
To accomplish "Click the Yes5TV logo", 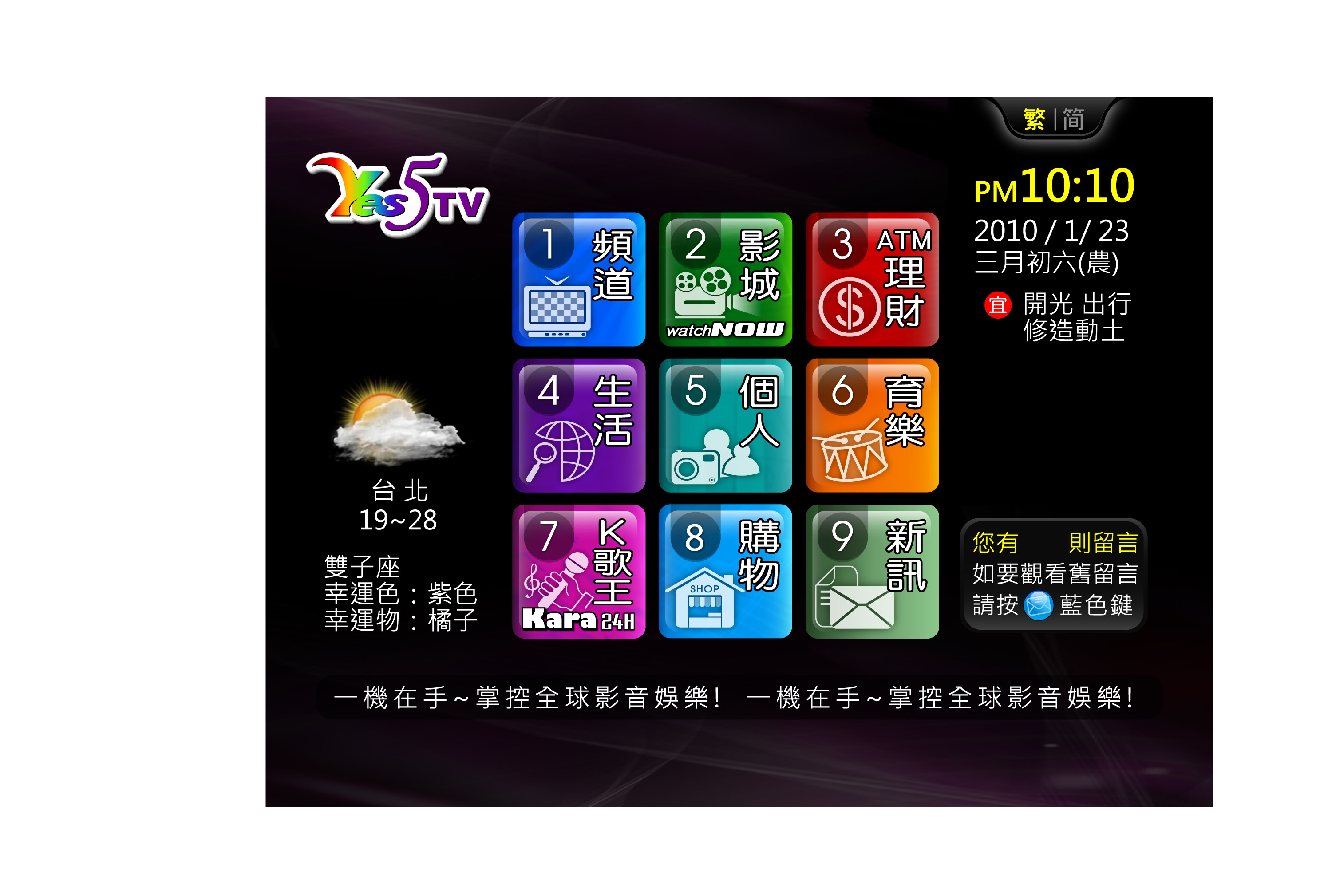I will click(x=398, y=195).
